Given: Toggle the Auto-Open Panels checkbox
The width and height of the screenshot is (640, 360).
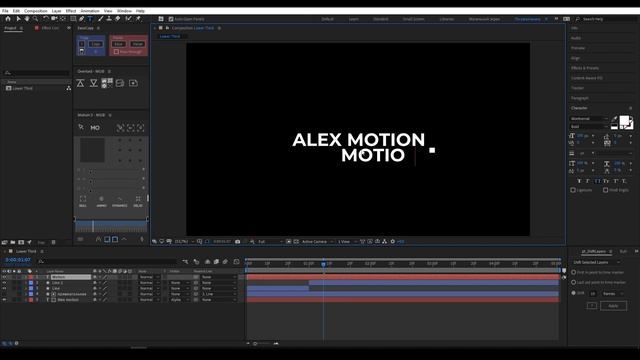Looking at the screenshot, I should [171, 19].
